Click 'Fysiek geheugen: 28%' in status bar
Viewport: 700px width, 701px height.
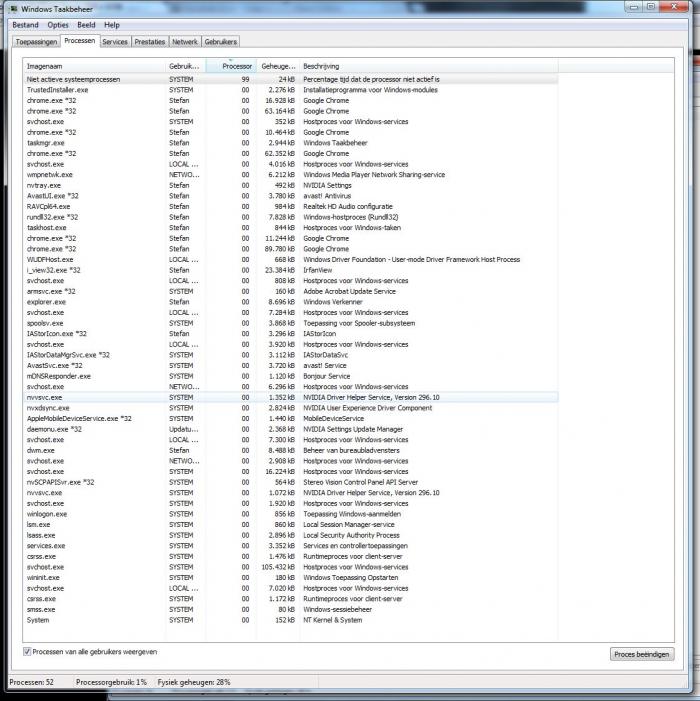pos(194,682)
